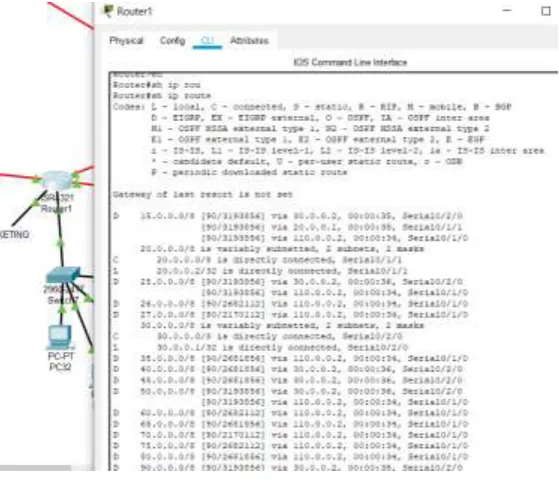559x486 pixels.
Task: Click the PC-PT PC32 label
Action: tap(61, 361)
